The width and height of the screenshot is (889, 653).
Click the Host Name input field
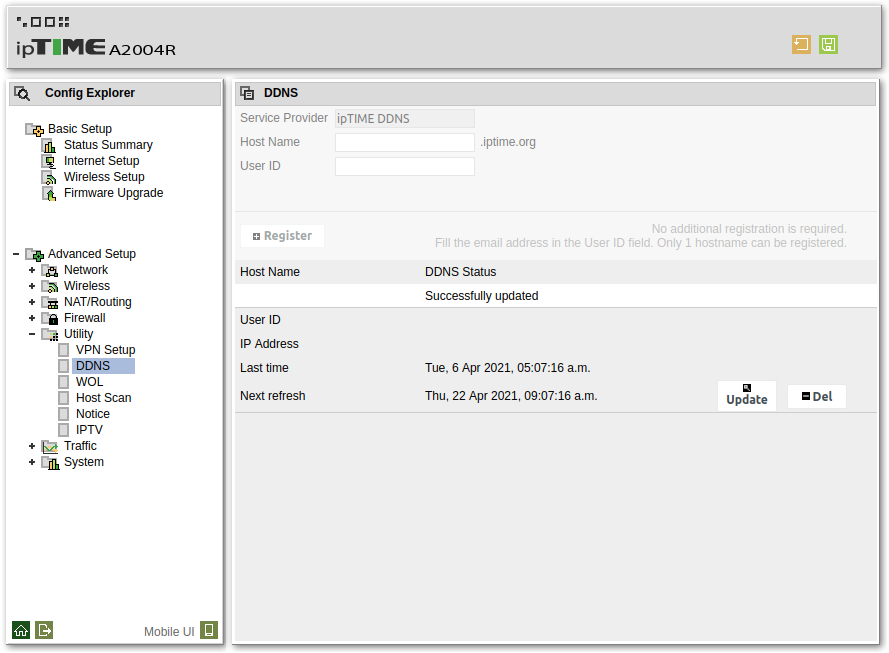pos(405,142)
